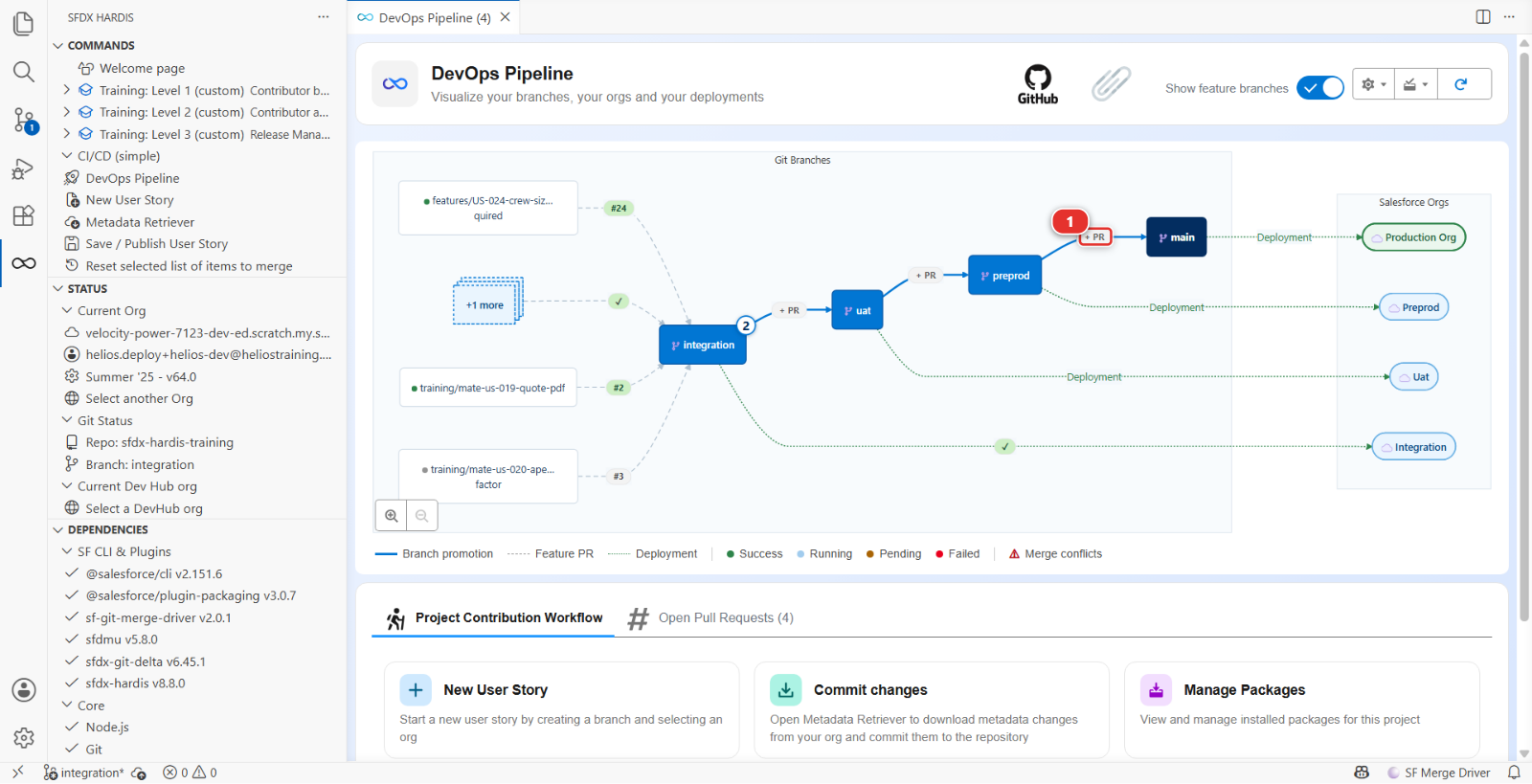
Task: Open Source Control view icon
Action: pyautogui.click(x=24, y=120)
